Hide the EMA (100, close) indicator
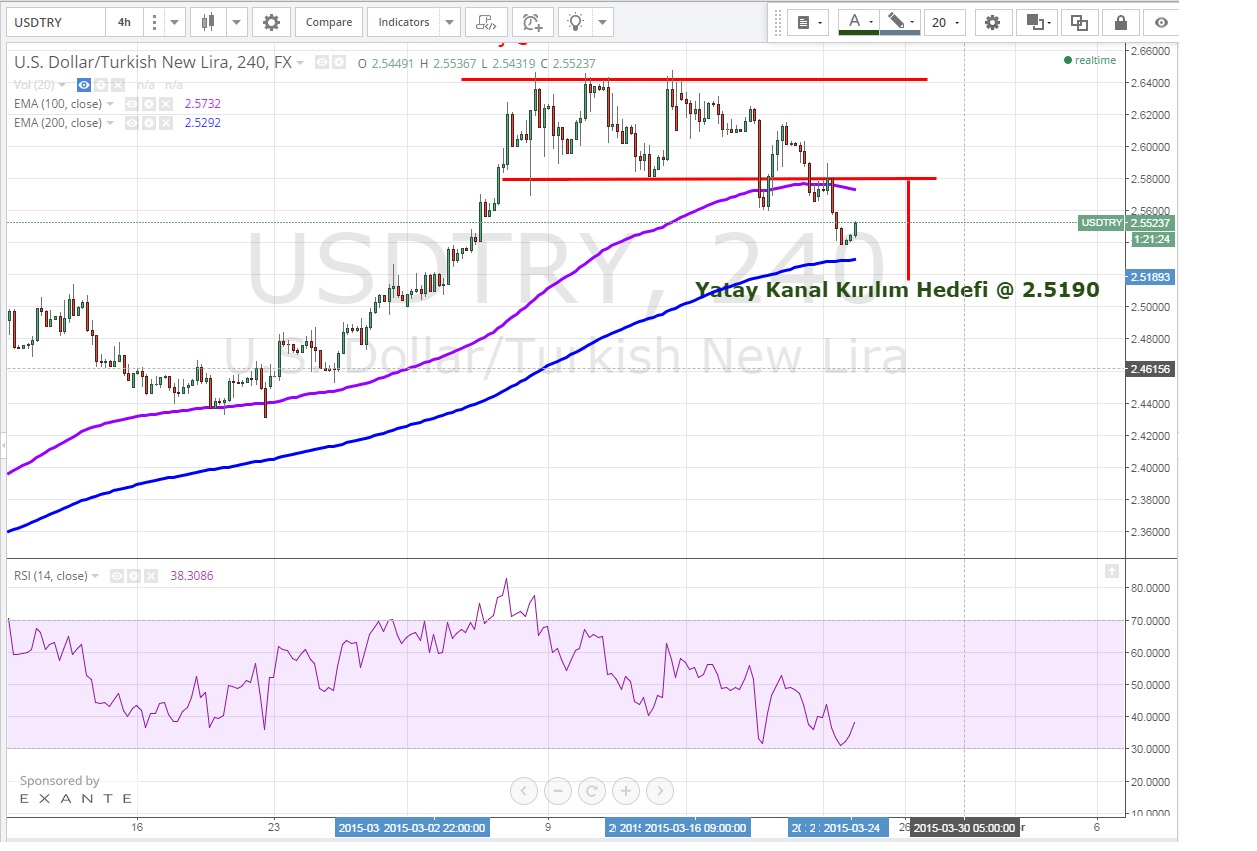Screen dimensions: 1257x851 point(131,104)
